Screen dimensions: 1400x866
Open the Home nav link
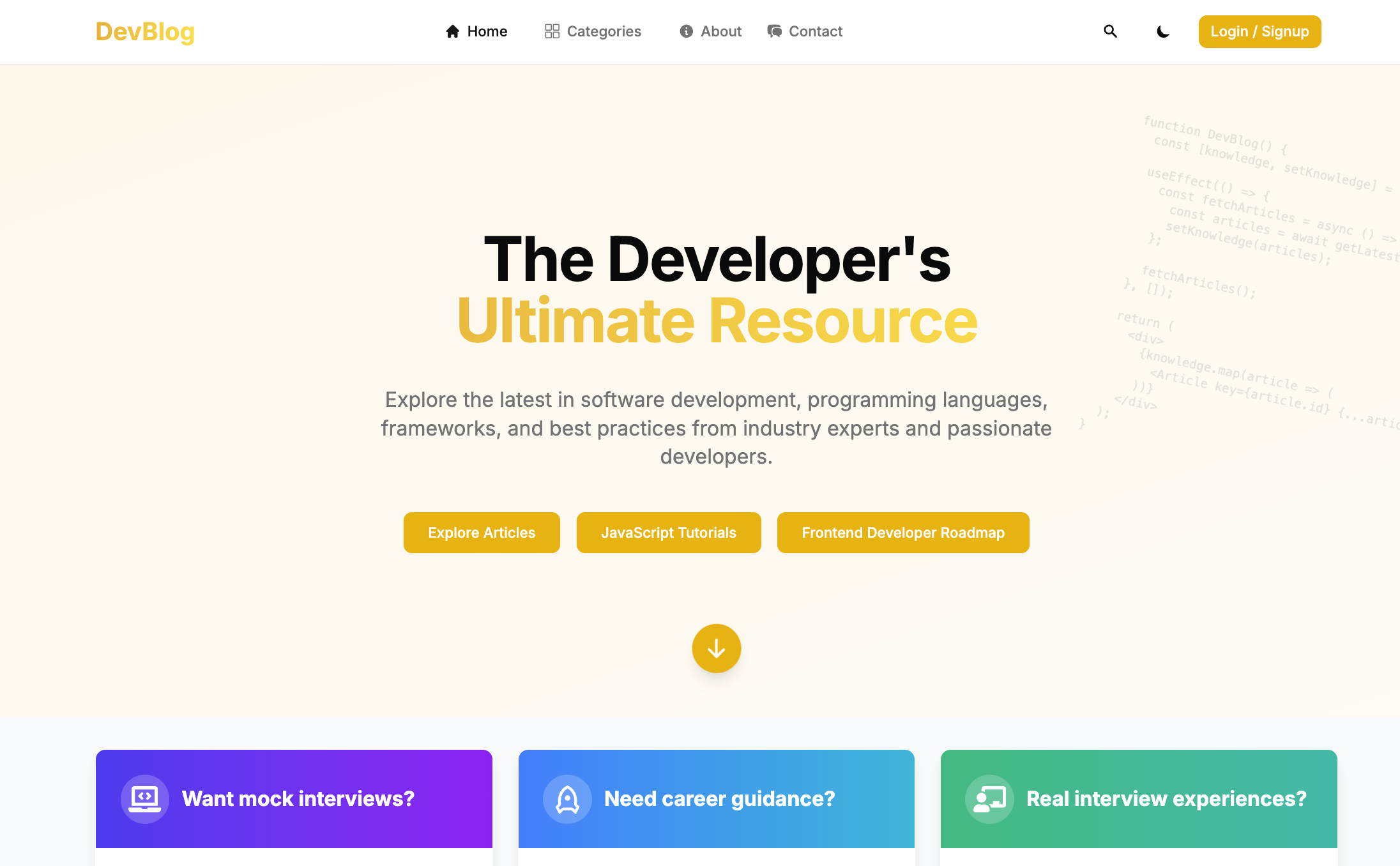point(476,31)
